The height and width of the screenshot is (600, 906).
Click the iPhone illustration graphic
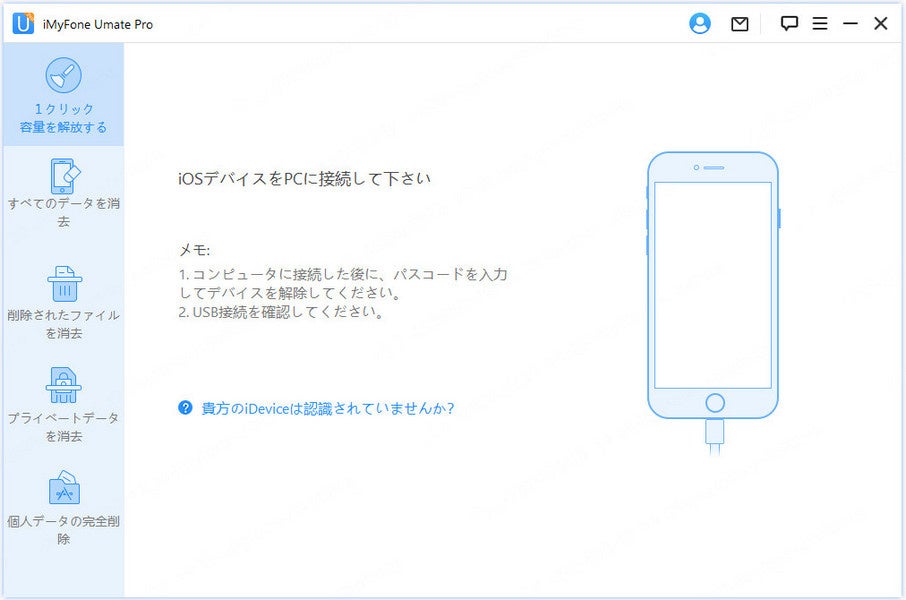pos(713,302)
